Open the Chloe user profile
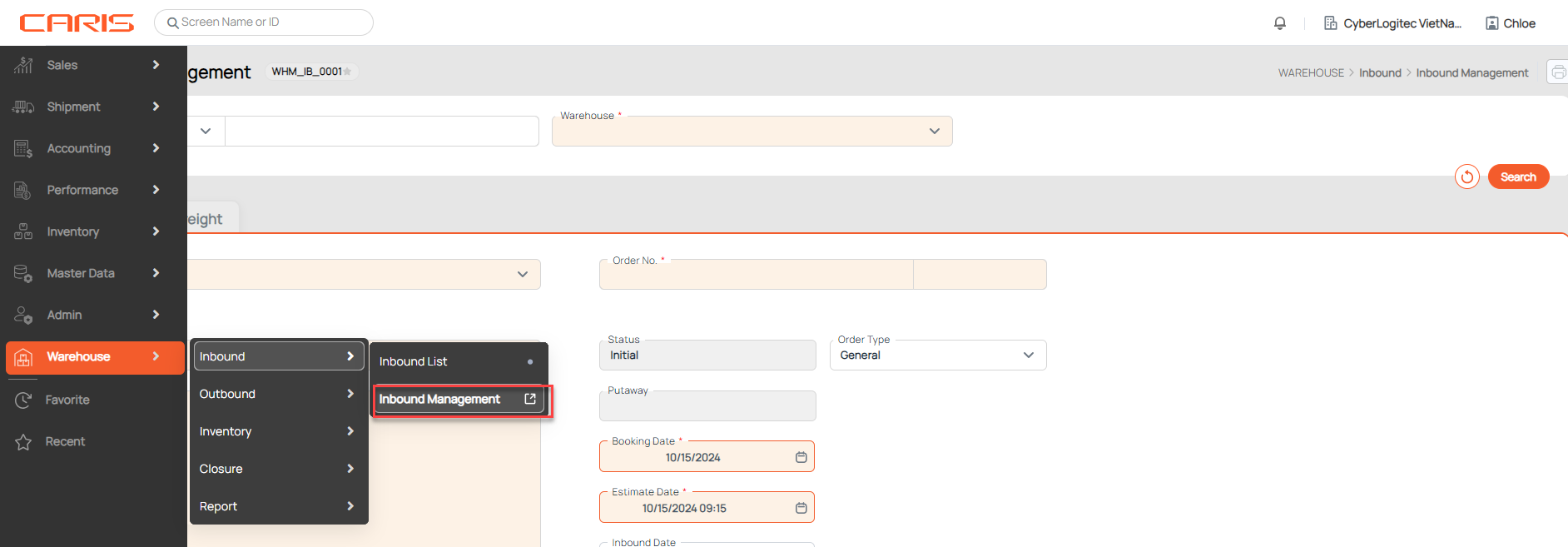The height and width of the screenshot is (547, 1568). (x=1511, y=23)
